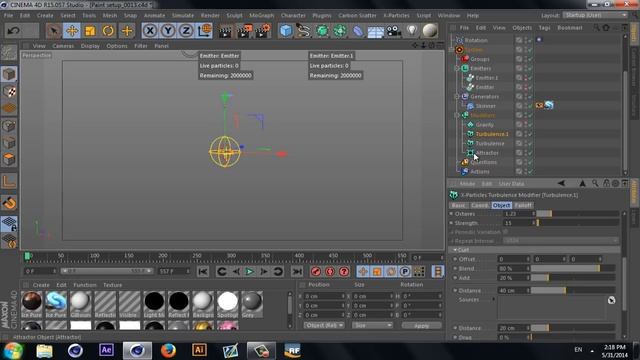This screenshot has height=360, width=640.
Task: Activate the Scale tool
Action: (90, 31)
